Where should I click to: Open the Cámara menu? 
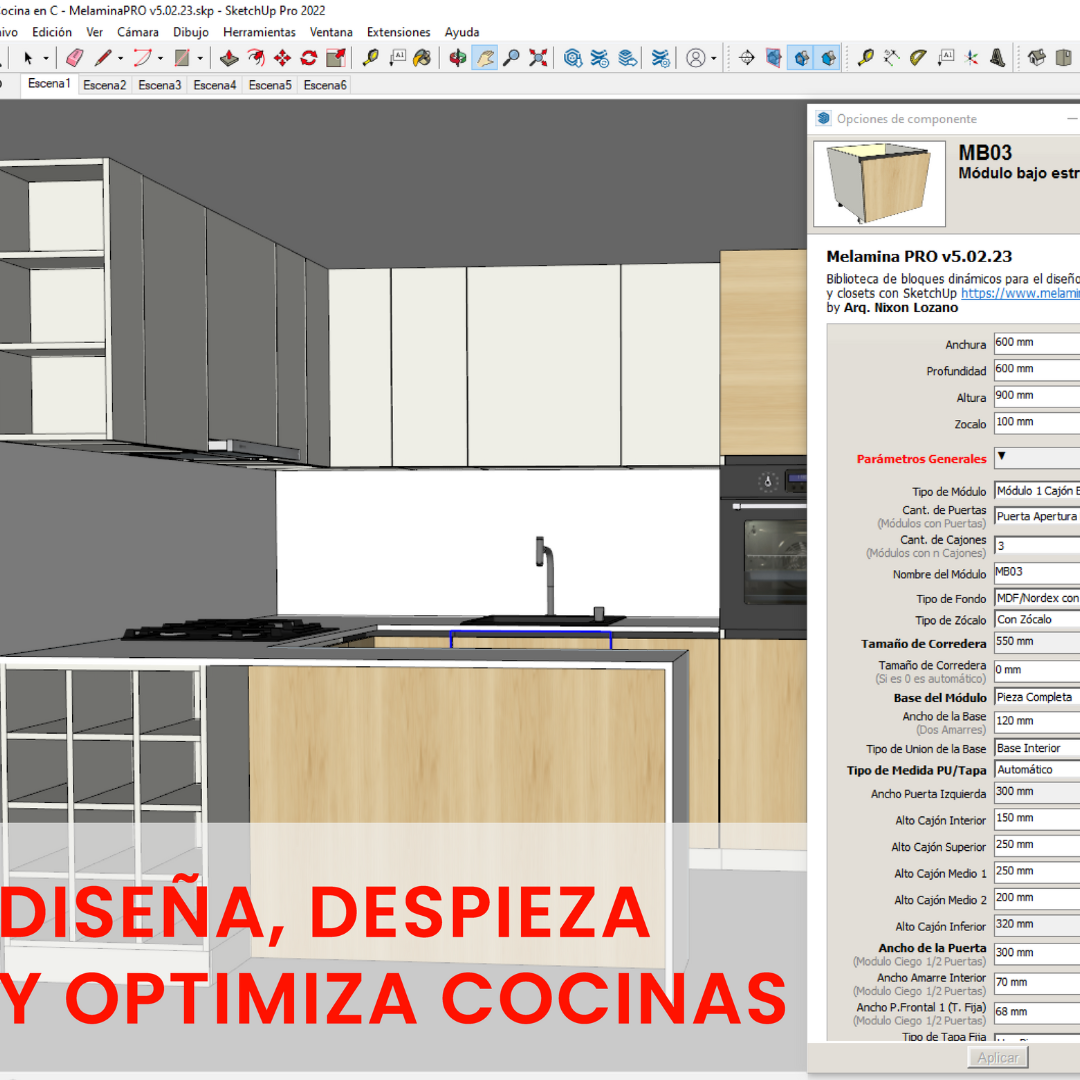138,32
